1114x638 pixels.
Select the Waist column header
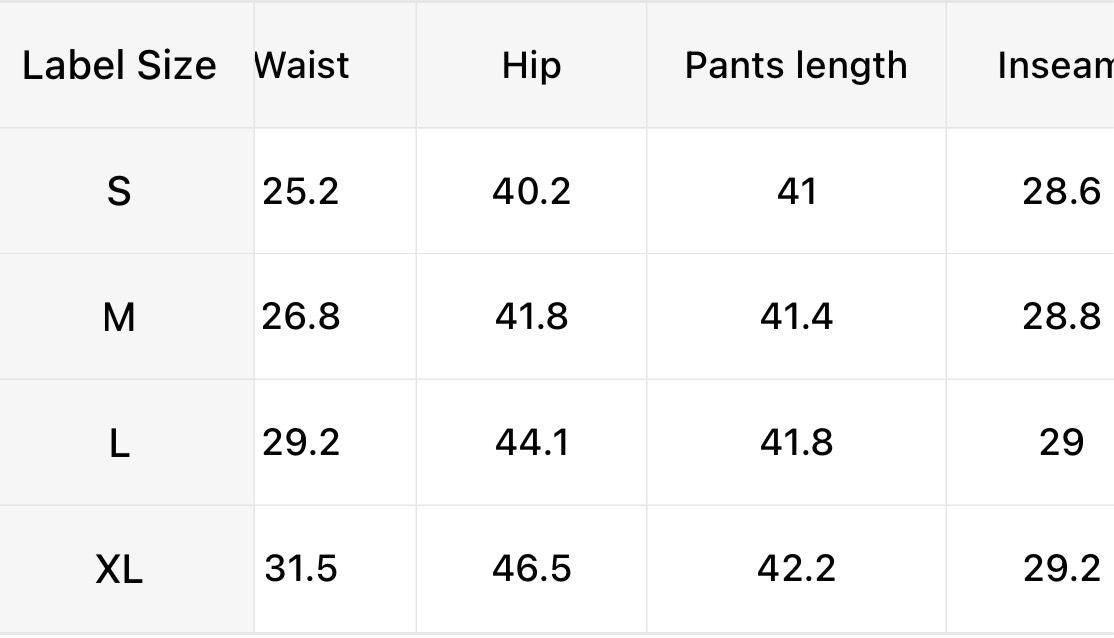point(302,66)
